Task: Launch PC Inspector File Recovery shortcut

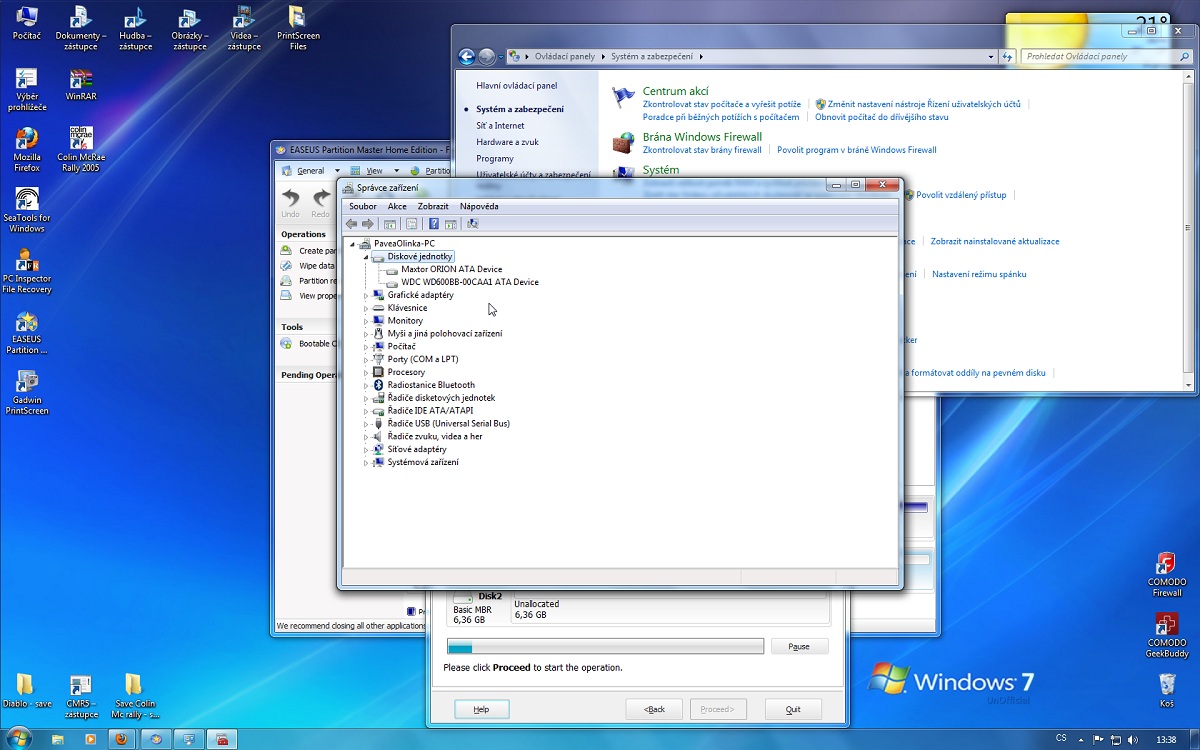Action: click(27, 261)
